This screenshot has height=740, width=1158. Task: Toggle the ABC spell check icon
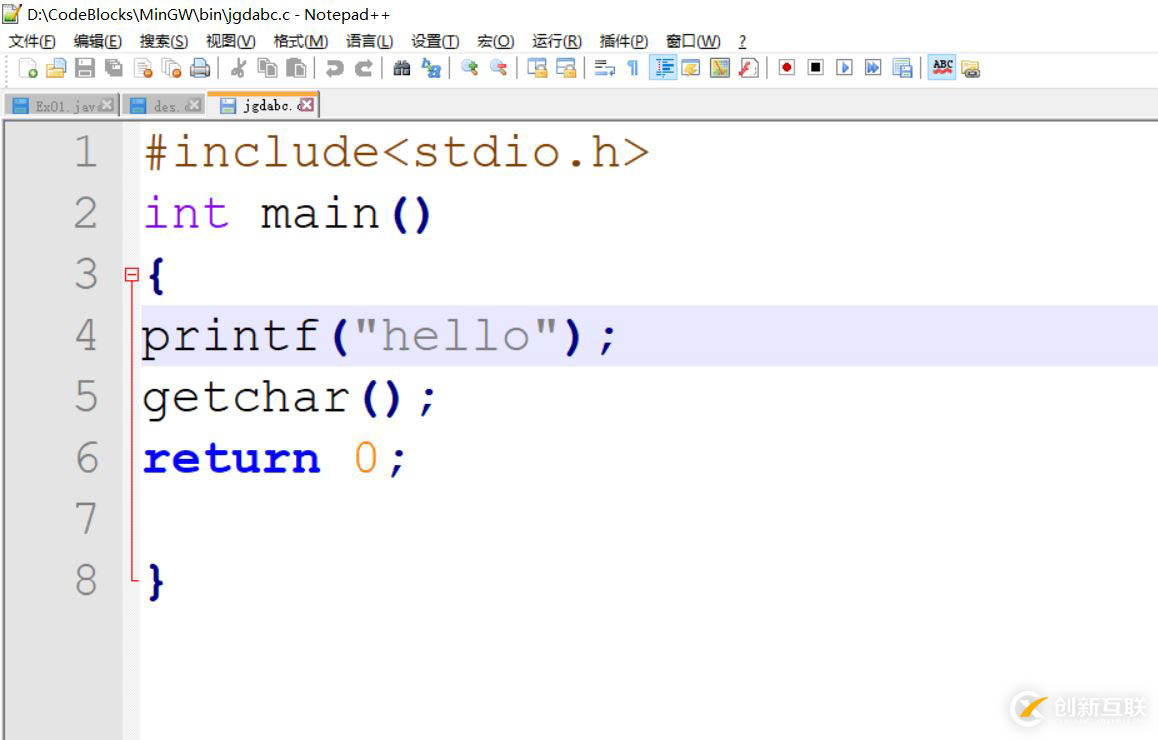942,67
